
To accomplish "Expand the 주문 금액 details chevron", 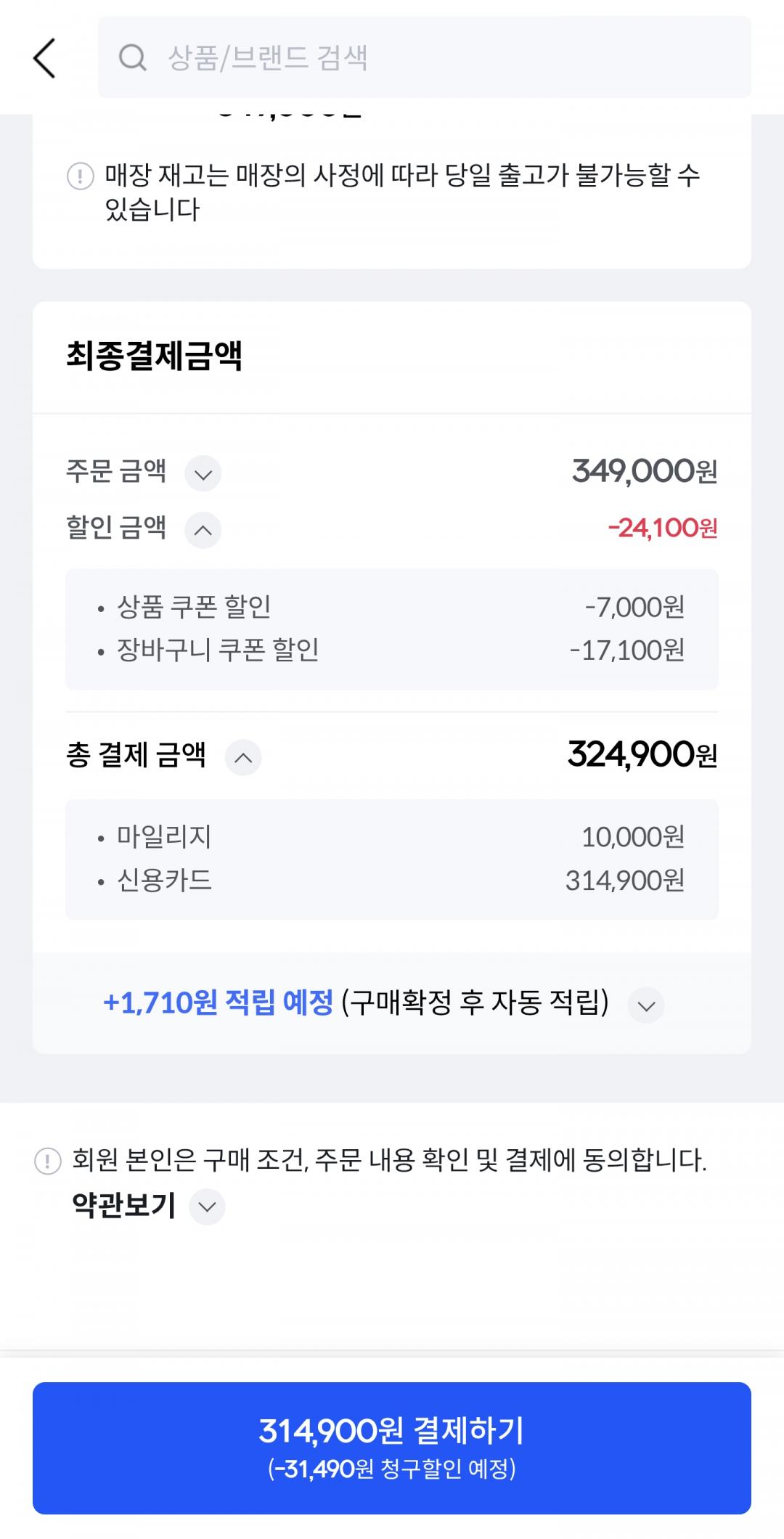I will click(203, 474).
